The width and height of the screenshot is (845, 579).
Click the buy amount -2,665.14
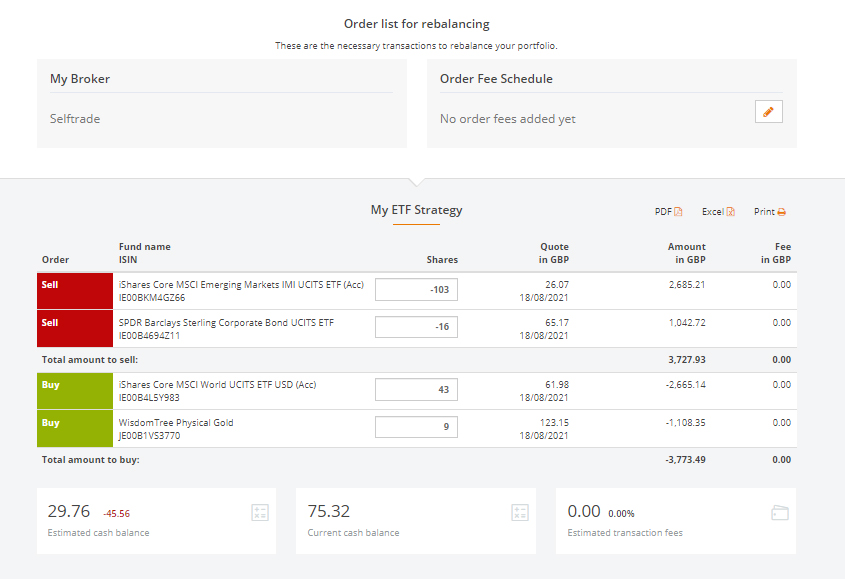pyautogui.click(x=685, y=384)
